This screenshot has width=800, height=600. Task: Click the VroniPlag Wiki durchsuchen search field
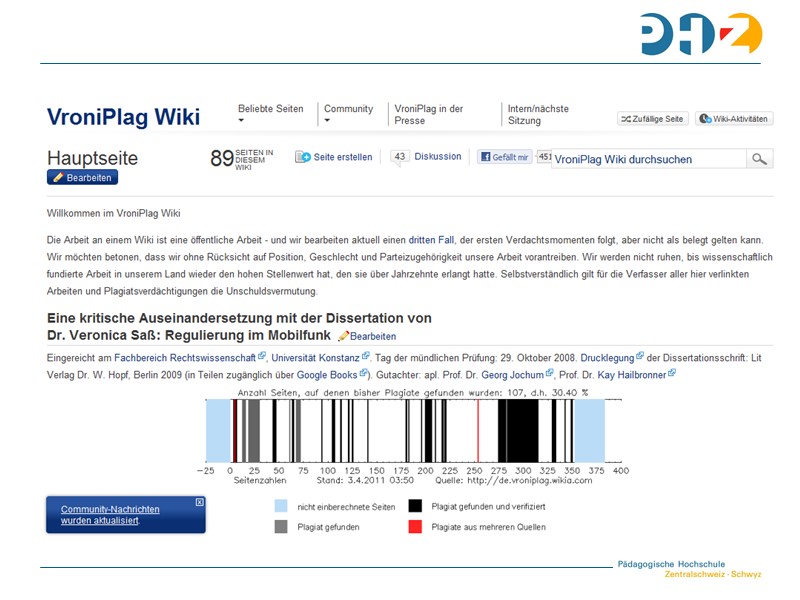pos(648,159)
